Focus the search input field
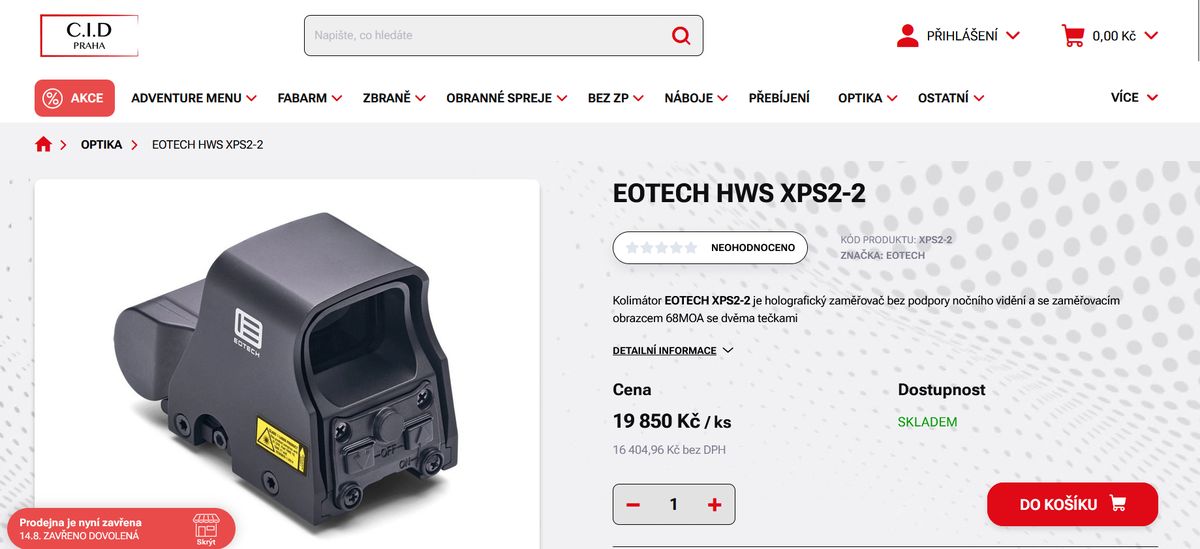The height and width of the screenshot is (549, 1200). 484,36
